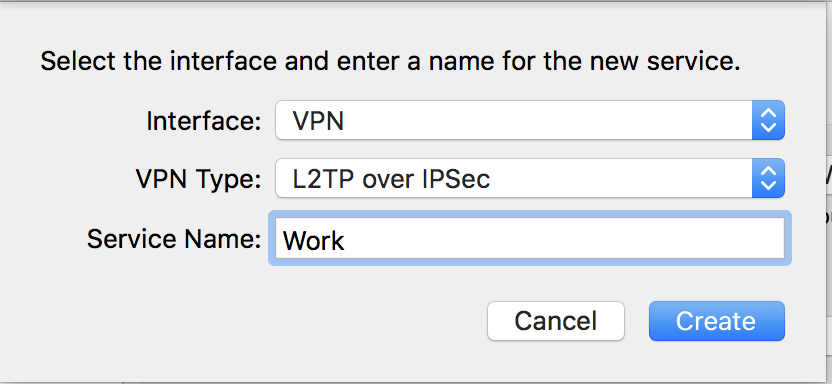This screenshot has height=384, width=832.
Task: Click the blue arrows on Interface popup
Action: 768,120
